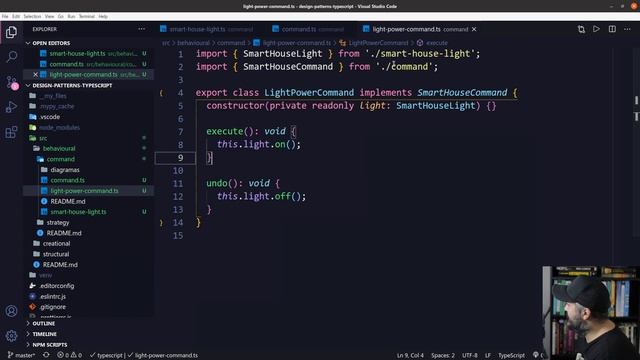640x360 pixels.
Task: Open the Go menu
Action: click(x=60, y=16)
